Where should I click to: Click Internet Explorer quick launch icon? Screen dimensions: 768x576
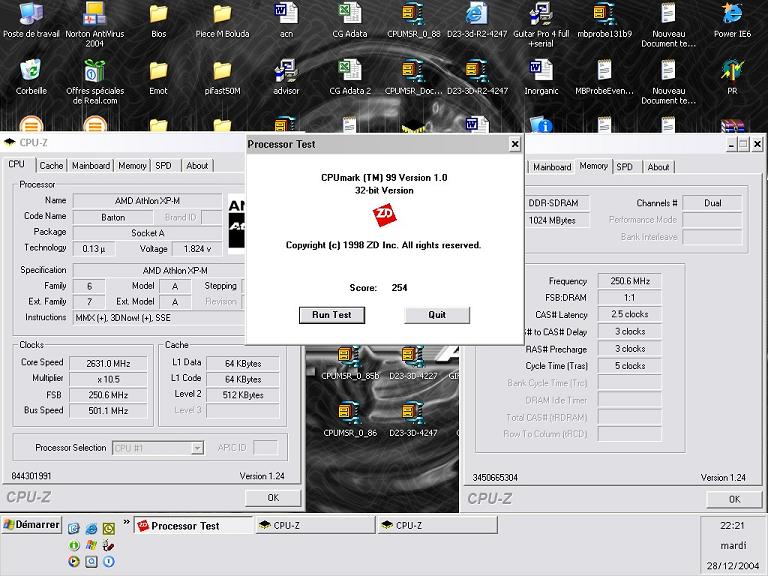(91, 528)
